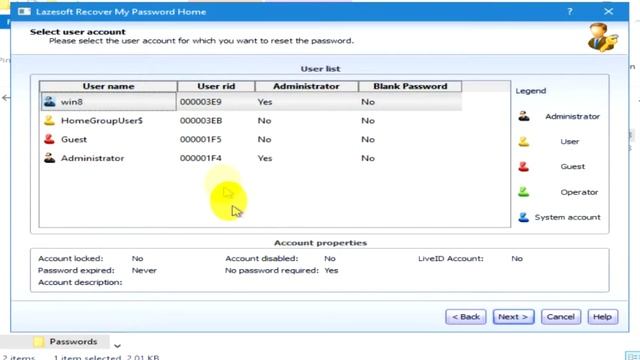Viewport: 640px width, 360px height.
Task: Close the Lazesoft Recover My Password window
Action: pos(609,11)
